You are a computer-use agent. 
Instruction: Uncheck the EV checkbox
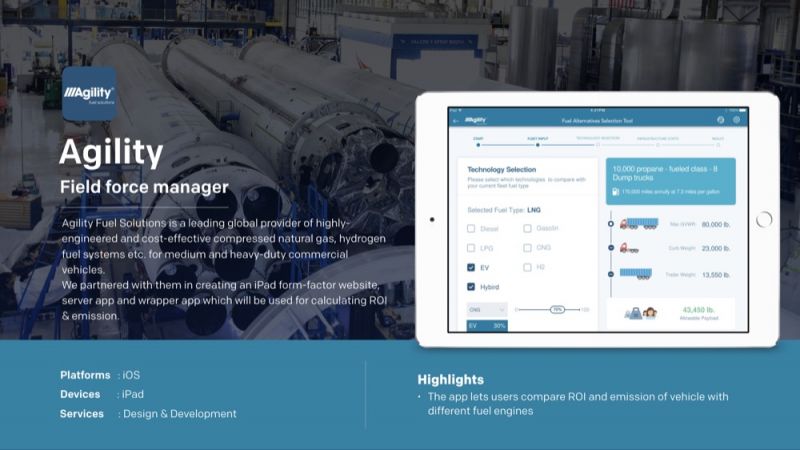pyautogui.click(x=471, y=267)
